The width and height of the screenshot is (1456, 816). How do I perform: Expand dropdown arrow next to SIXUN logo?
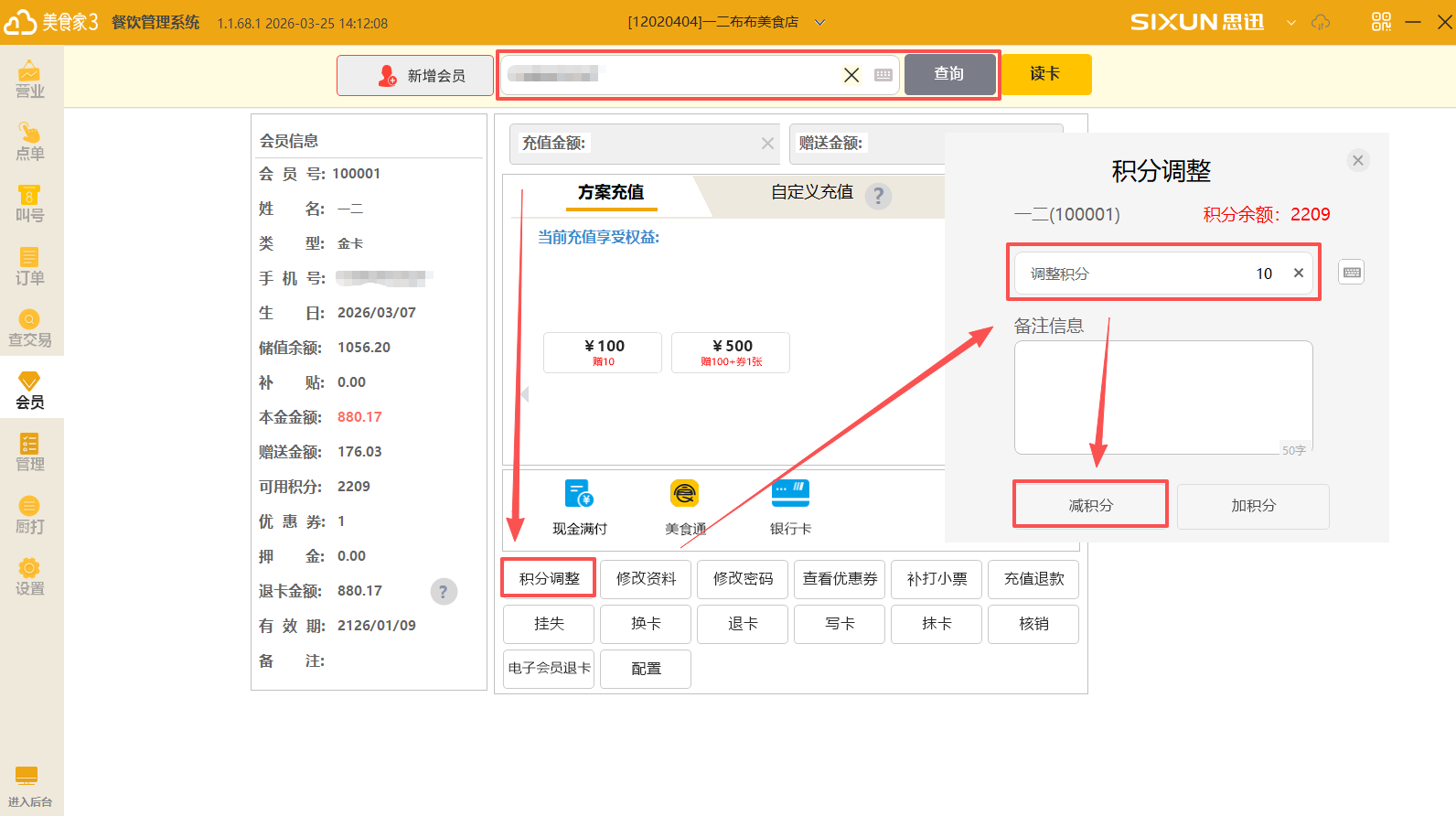pyautogui.click(x=1290, y=23)
